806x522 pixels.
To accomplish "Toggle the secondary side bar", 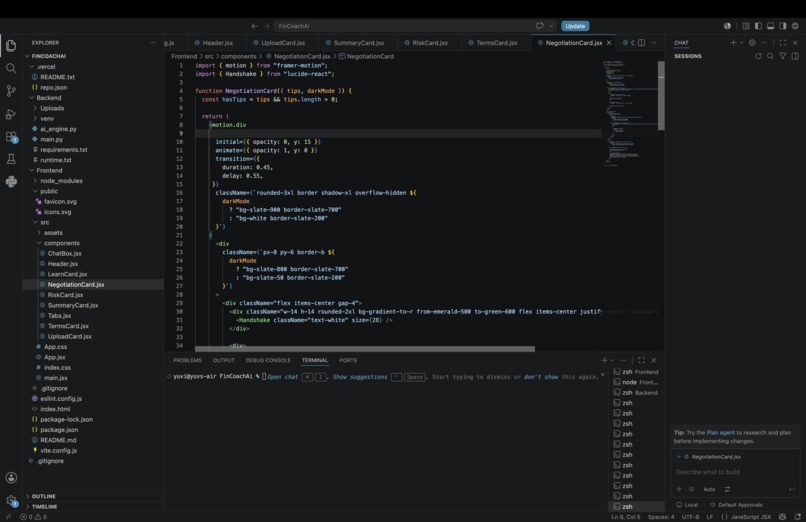I will pyautogui.click(x=783, y=26).
